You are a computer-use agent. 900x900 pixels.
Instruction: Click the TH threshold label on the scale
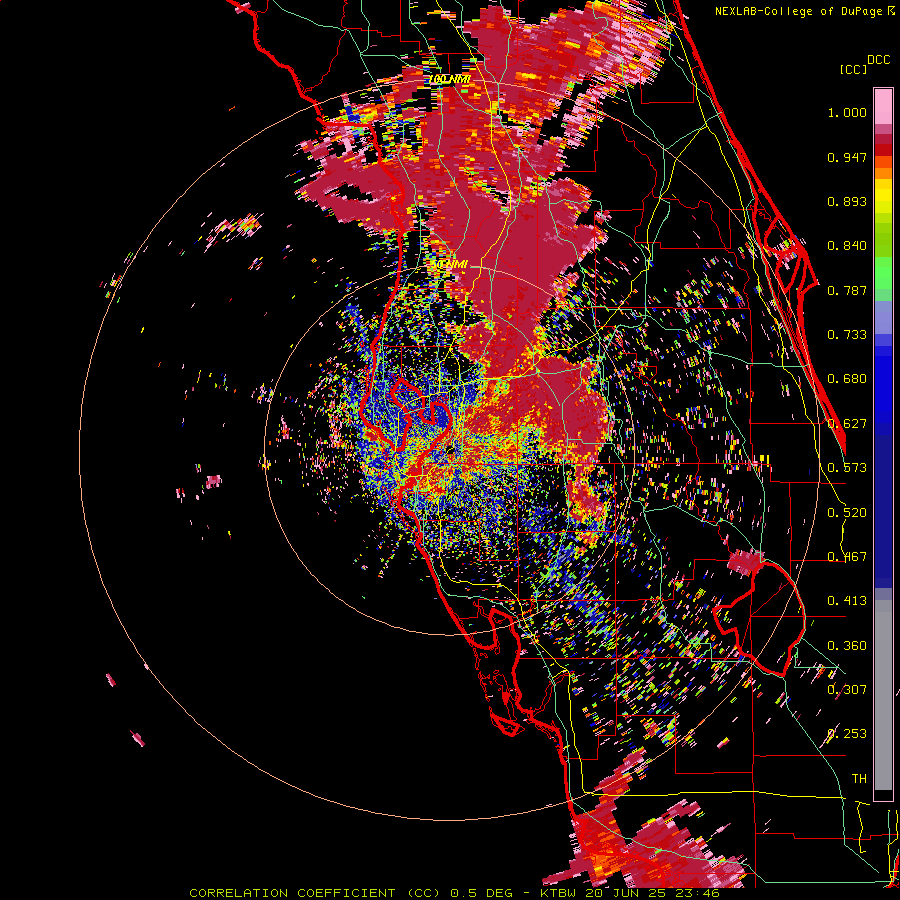[x=859, y=779]
